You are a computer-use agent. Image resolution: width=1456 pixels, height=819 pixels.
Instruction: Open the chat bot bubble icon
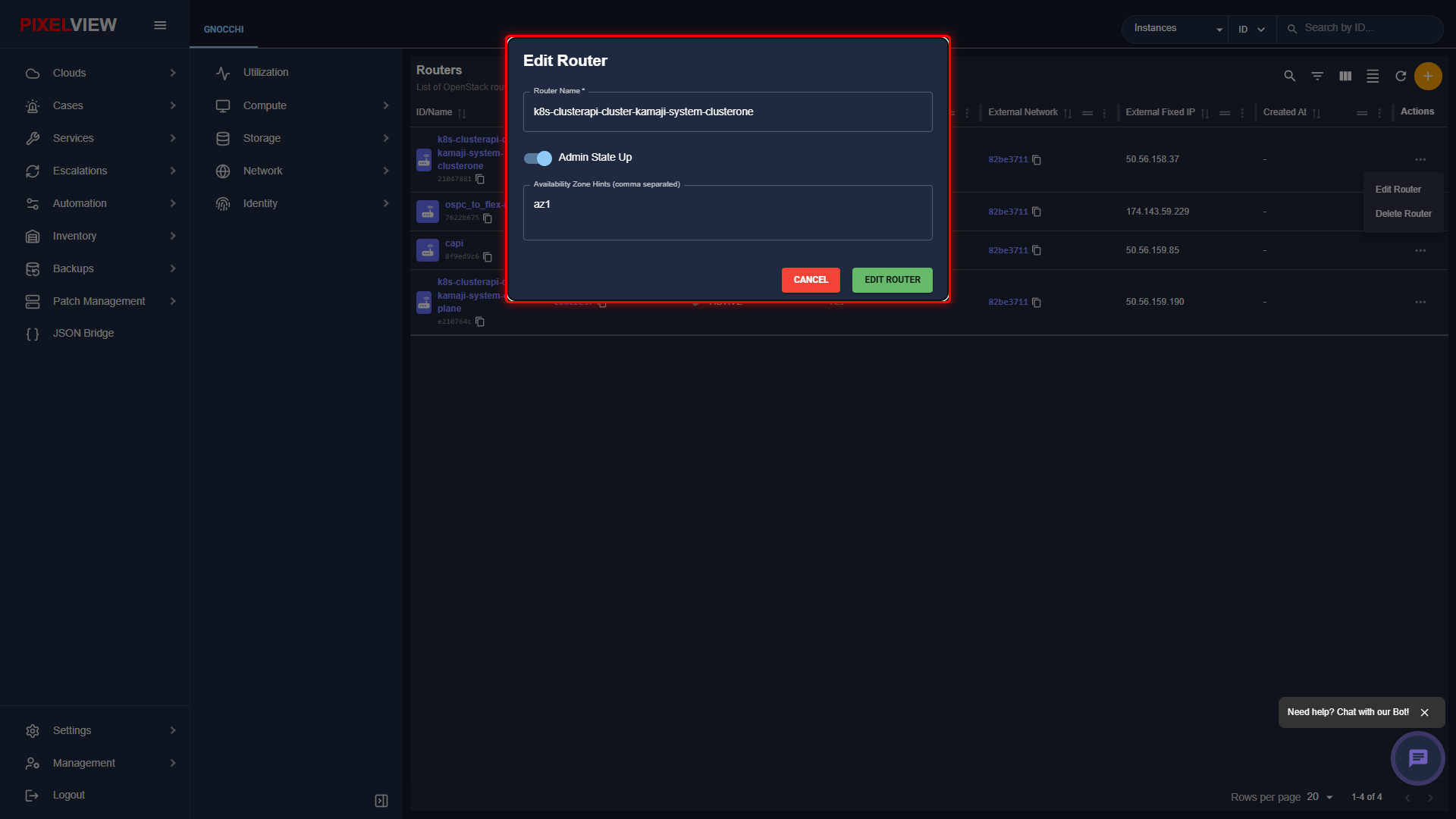[x=1417, y=758]
